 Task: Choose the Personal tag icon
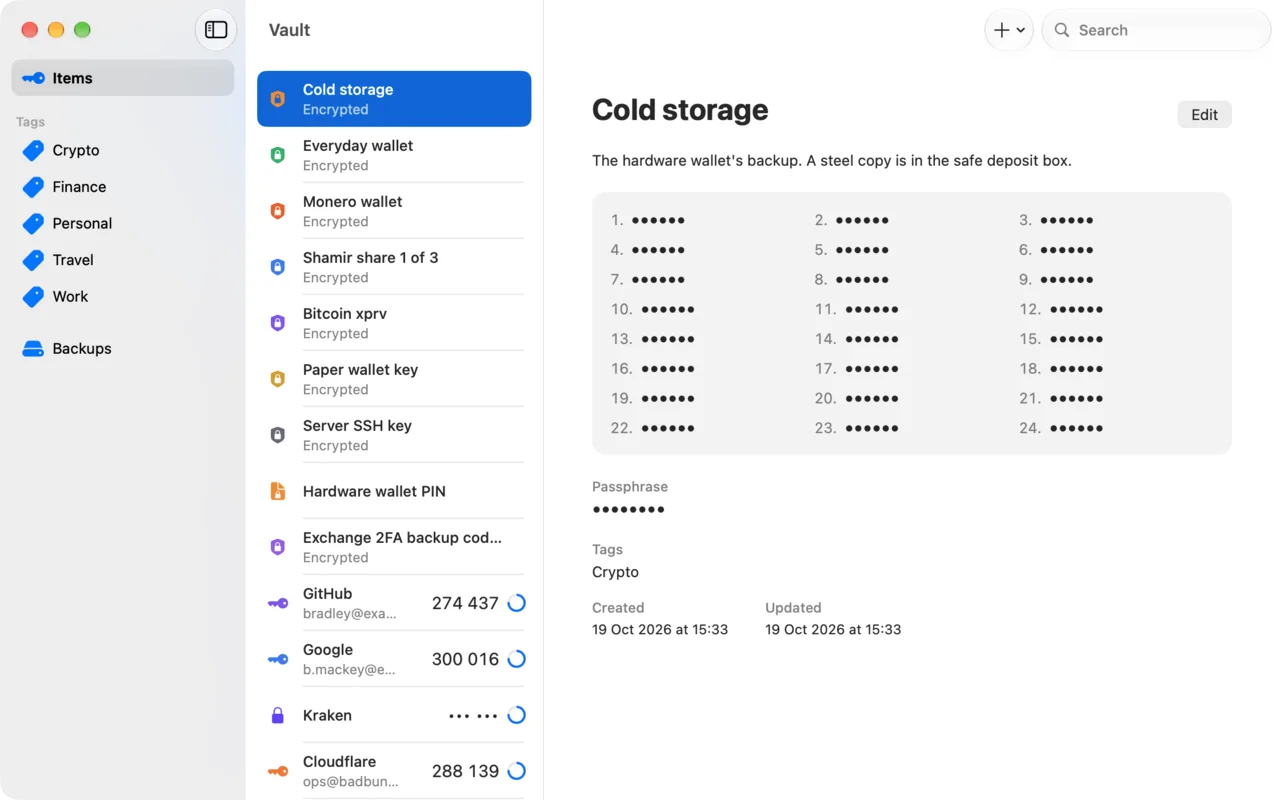(33, 223)
